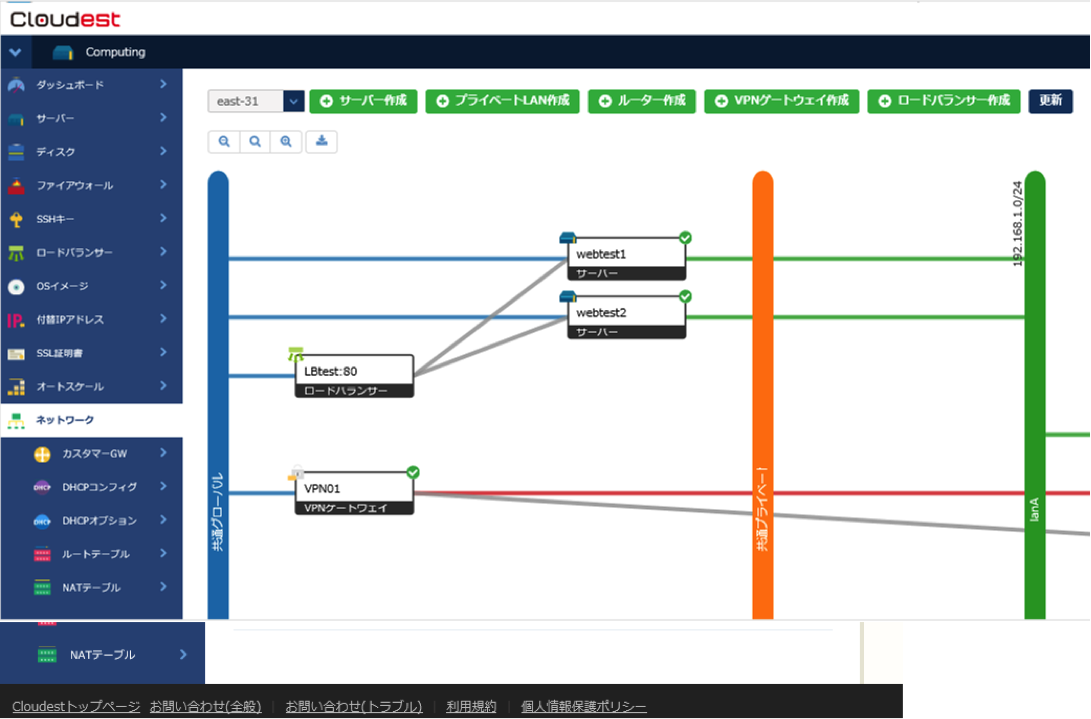Image resolution: width=1091 pixels, height=719 pixels.
Task: Click the Cloudest logo
Action: pyautogui.click(x=65, y=18)
